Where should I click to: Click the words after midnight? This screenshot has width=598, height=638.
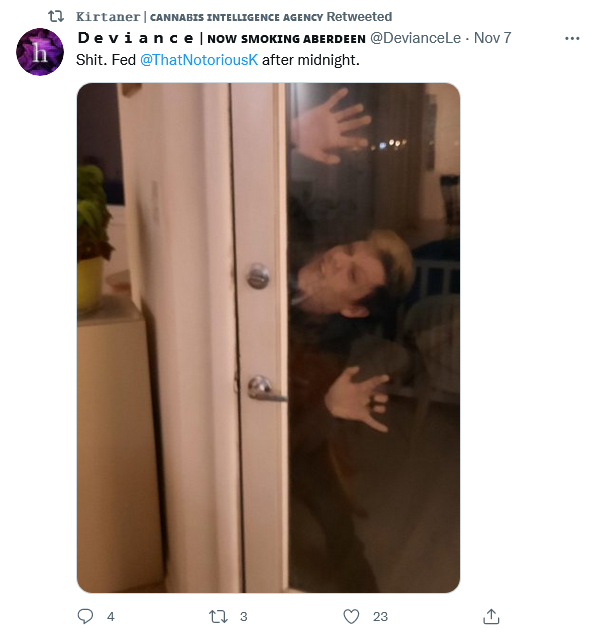[x=311, y=60]
